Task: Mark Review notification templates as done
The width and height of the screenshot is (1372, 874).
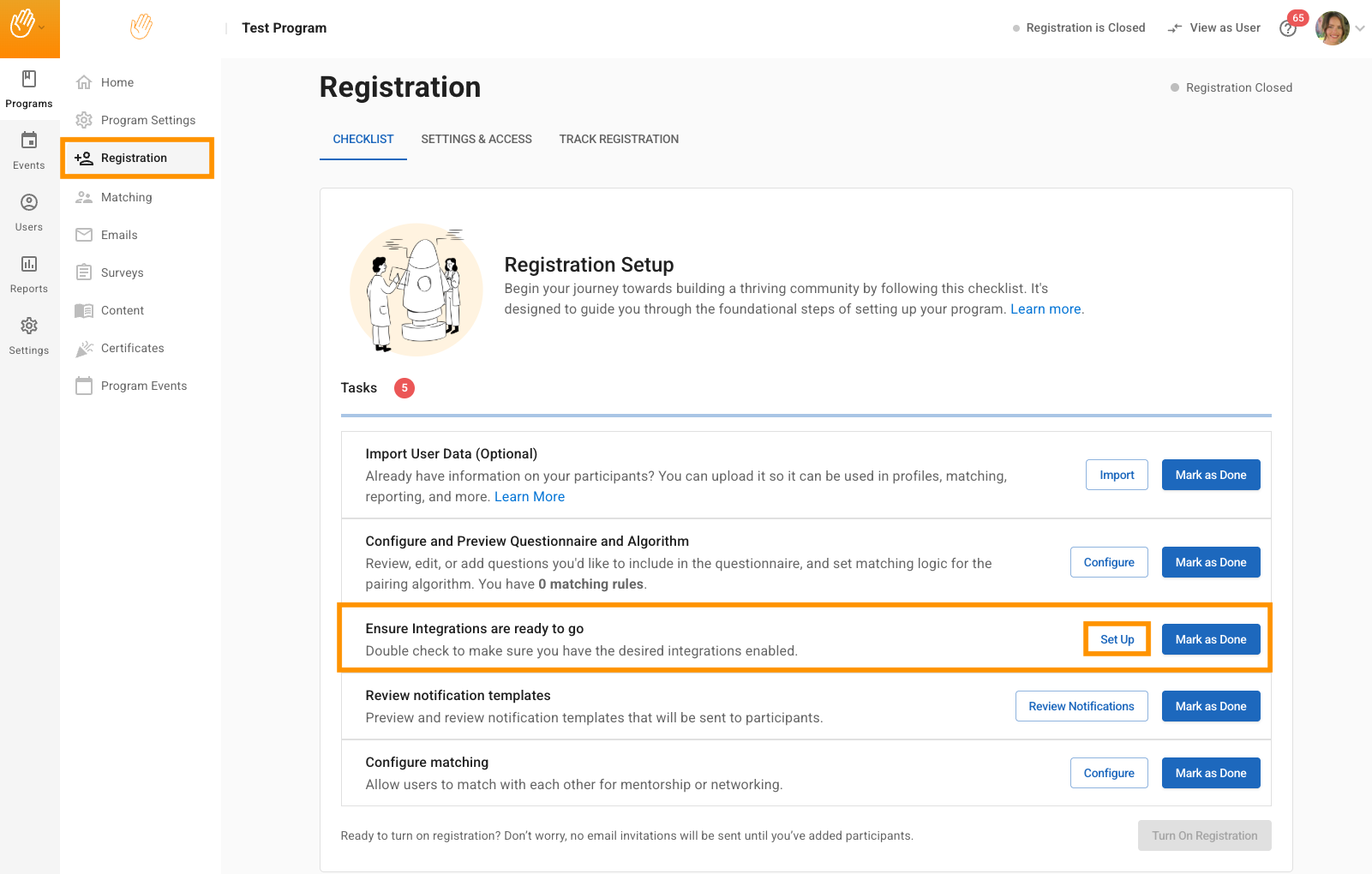Action: [x=1210, y=706]
